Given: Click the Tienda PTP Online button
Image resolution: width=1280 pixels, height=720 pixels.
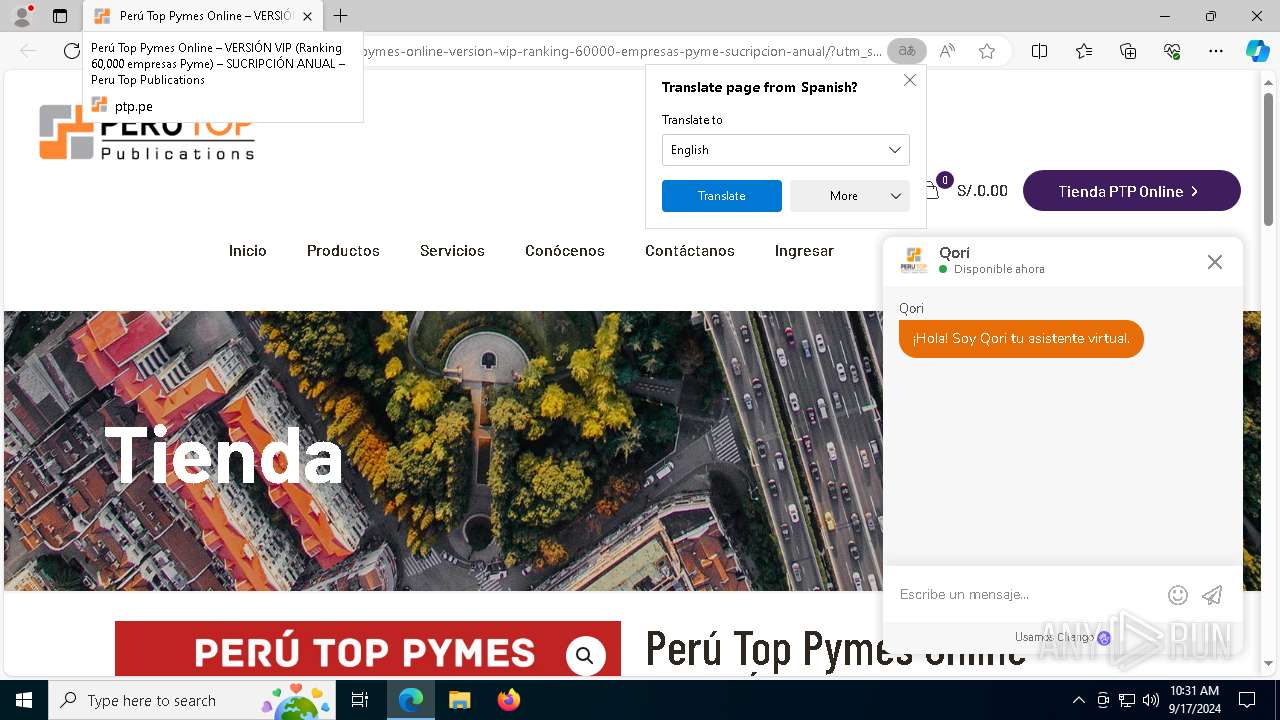Looking at the screenshot, I should click(x=1131, y=191).
